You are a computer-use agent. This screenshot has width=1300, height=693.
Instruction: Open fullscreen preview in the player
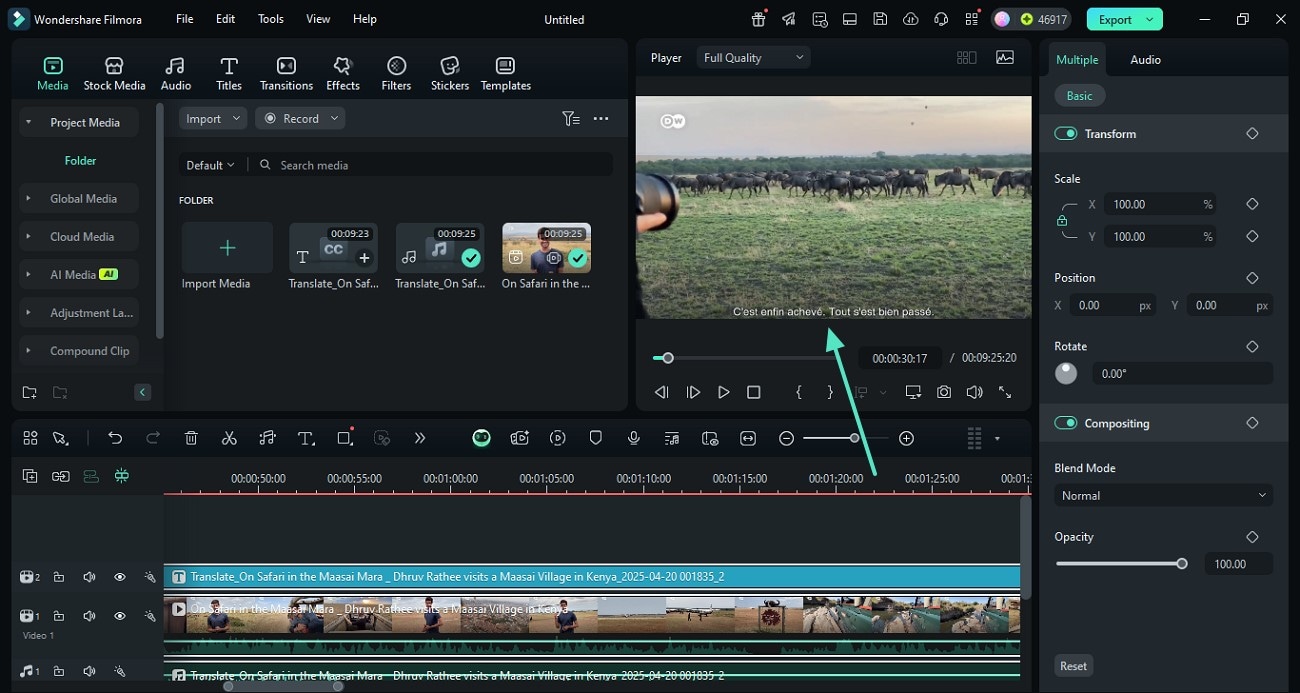1005,392
